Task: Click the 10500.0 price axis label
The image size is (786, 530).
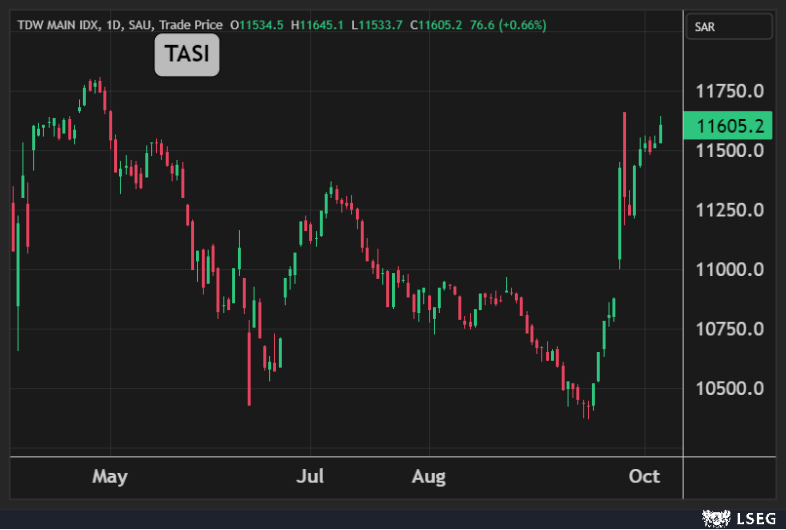Action: [x=730, y=388]
